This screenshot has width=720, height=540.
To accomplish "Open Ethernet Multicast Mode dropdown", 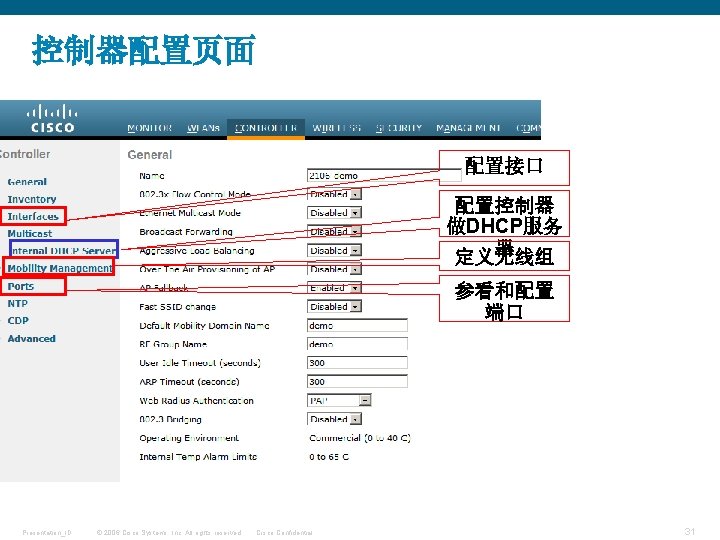I will (x=334, y=213).
